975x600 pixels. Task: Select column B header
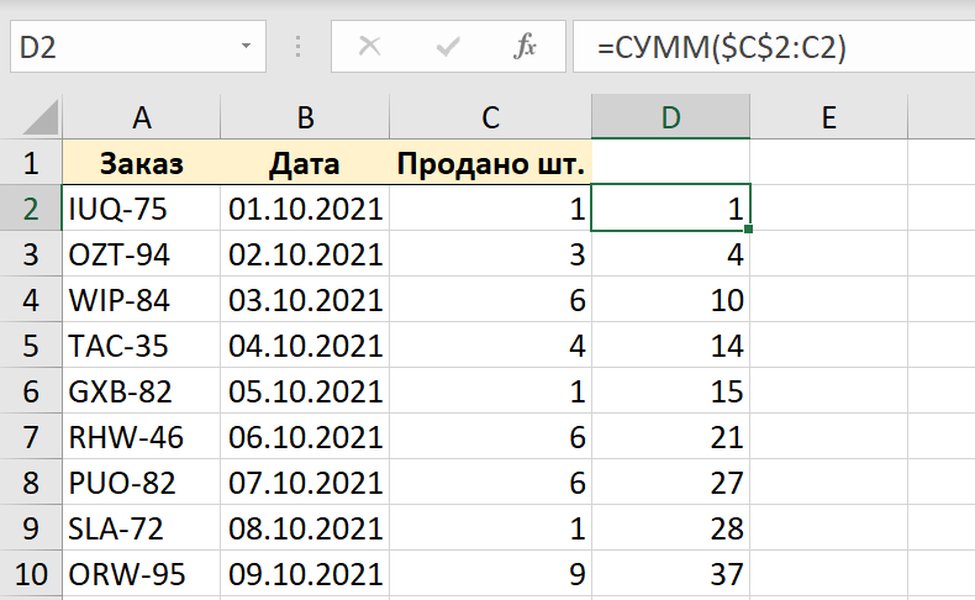click(x=305, y=118)
